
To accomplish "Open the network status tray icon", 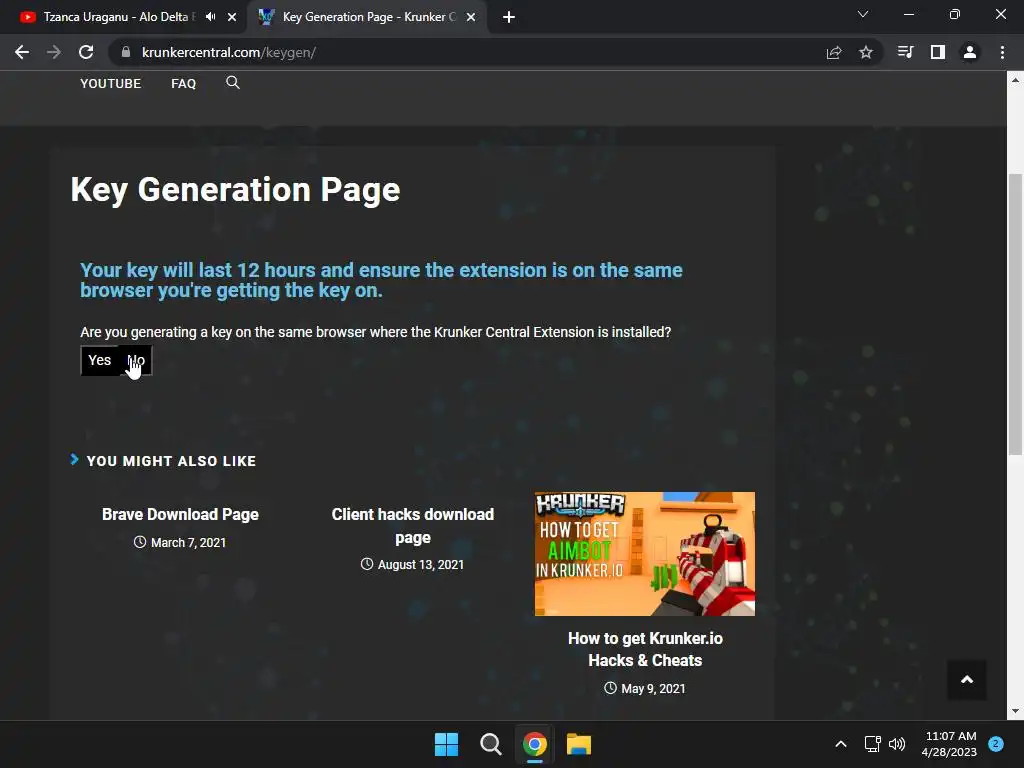I will click(x=872, y=744).
